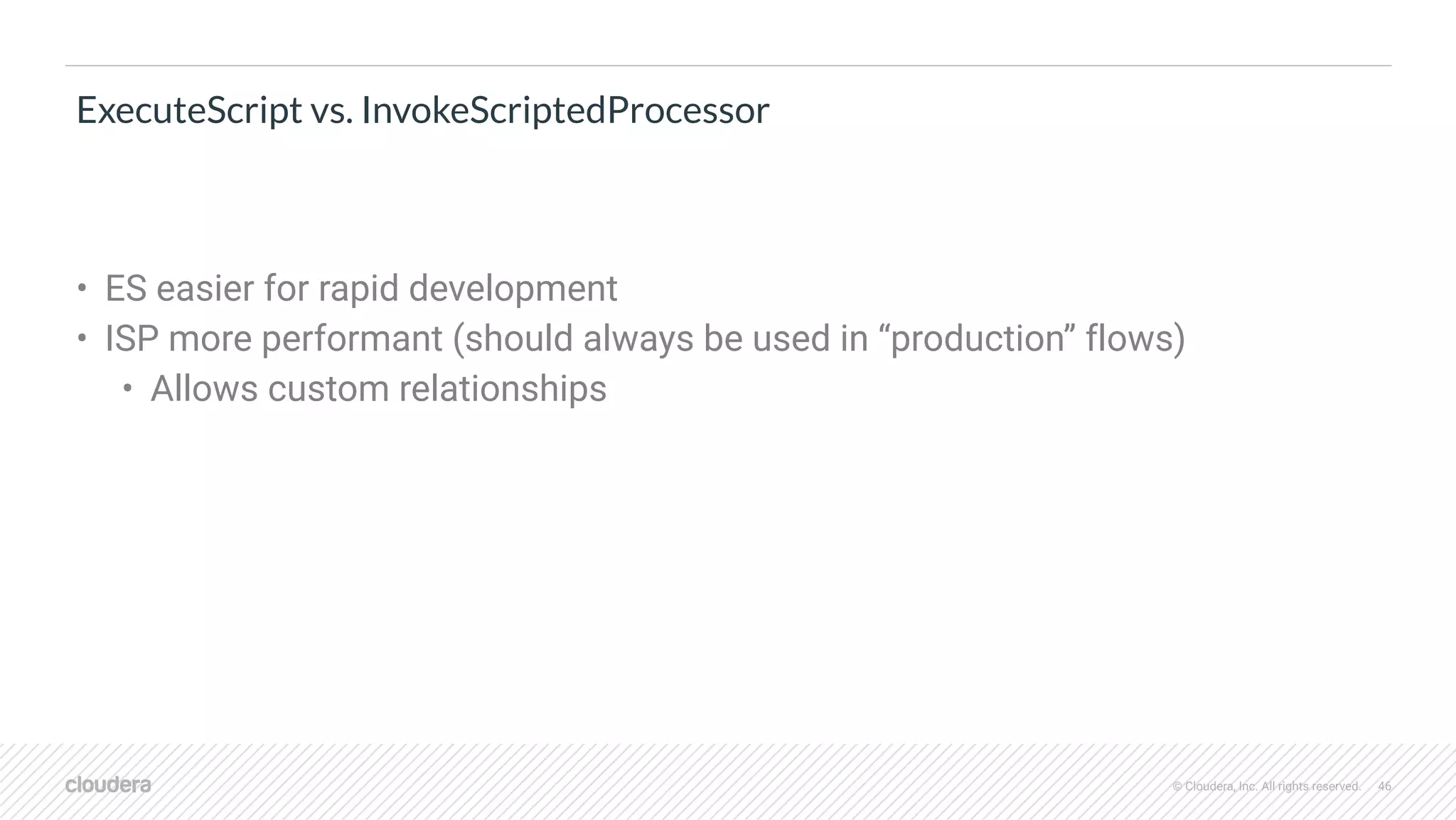Select the slide number 46
Image resolution: width=1456 pixels, height=820 pixels.
(1384, 786)
